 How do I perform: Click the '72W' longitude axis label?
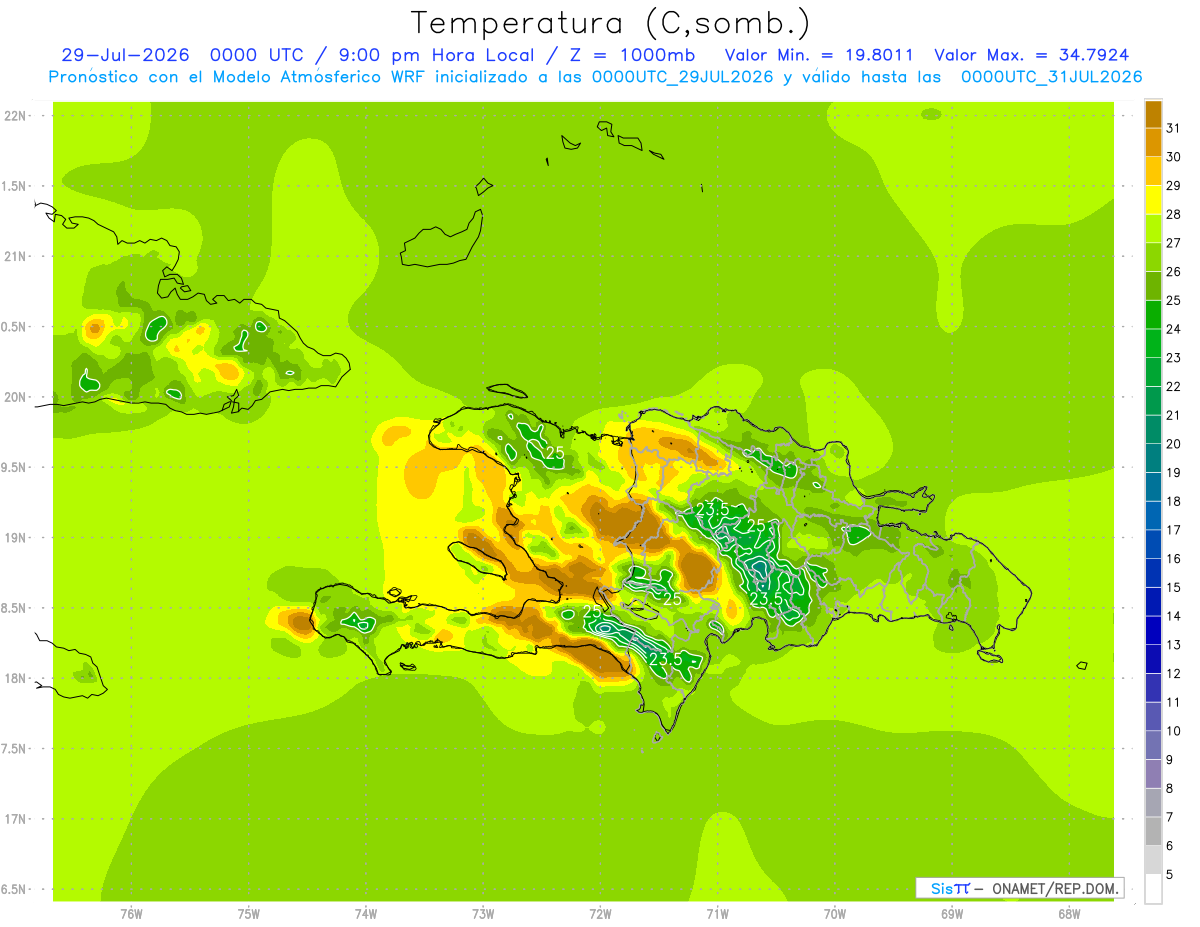coord(600,914)
